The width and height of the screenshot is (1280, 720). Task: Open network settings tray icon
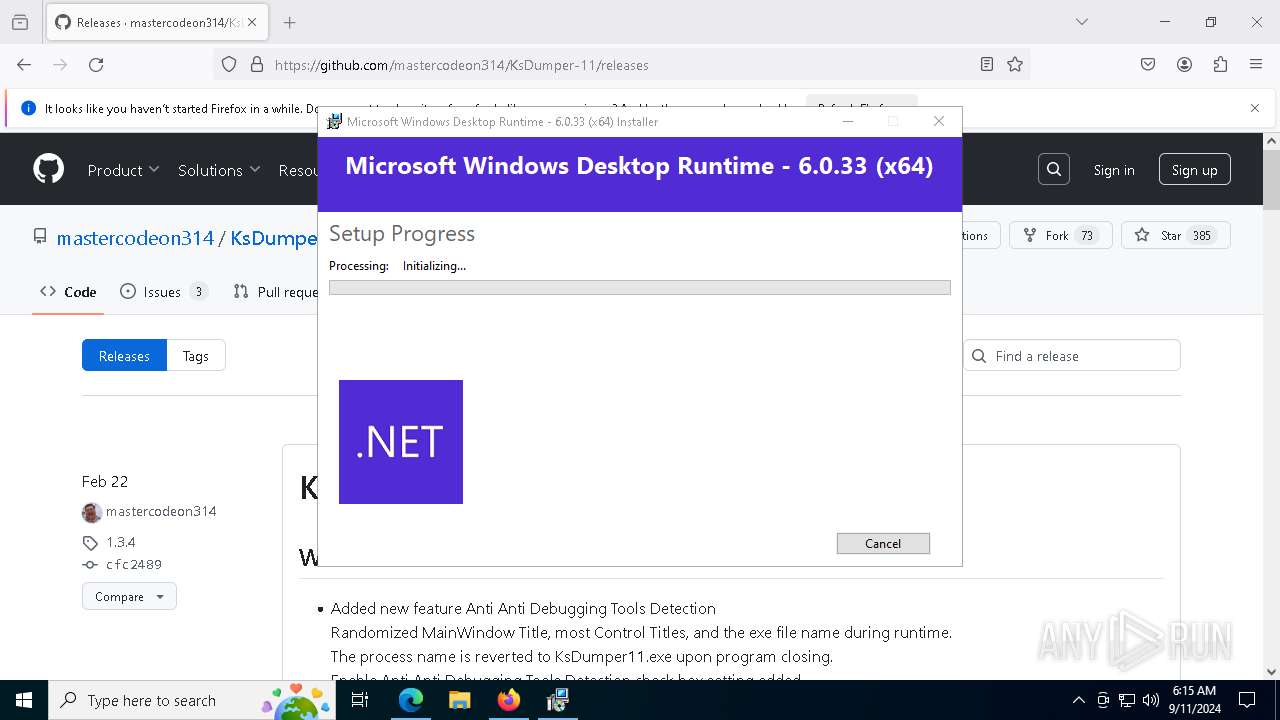tap(1127, 700)
